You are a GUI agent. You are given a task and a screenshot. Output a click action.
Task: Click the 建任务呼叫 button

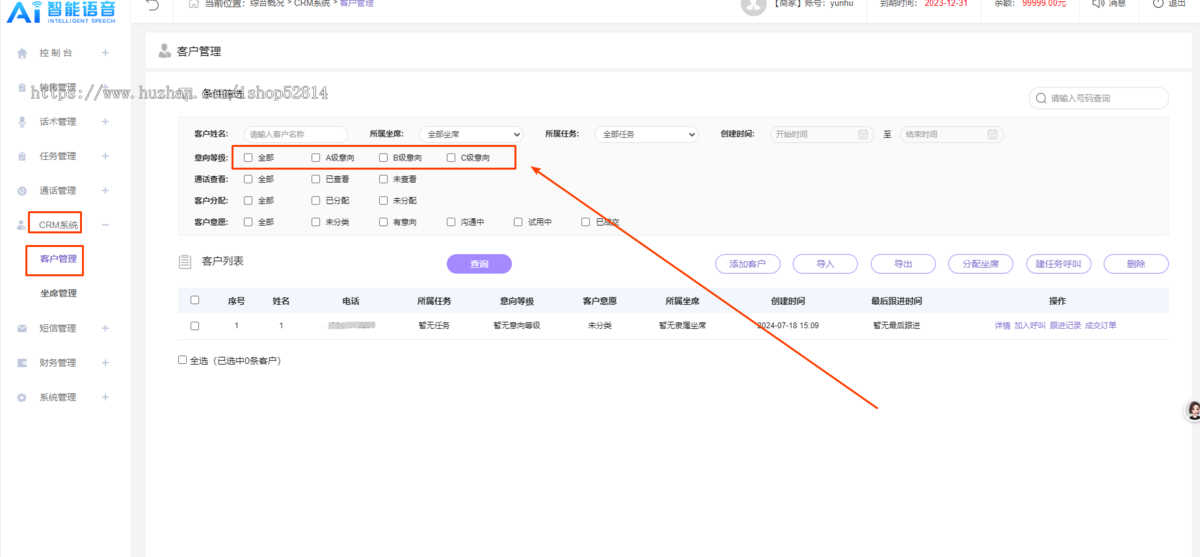1059,264
